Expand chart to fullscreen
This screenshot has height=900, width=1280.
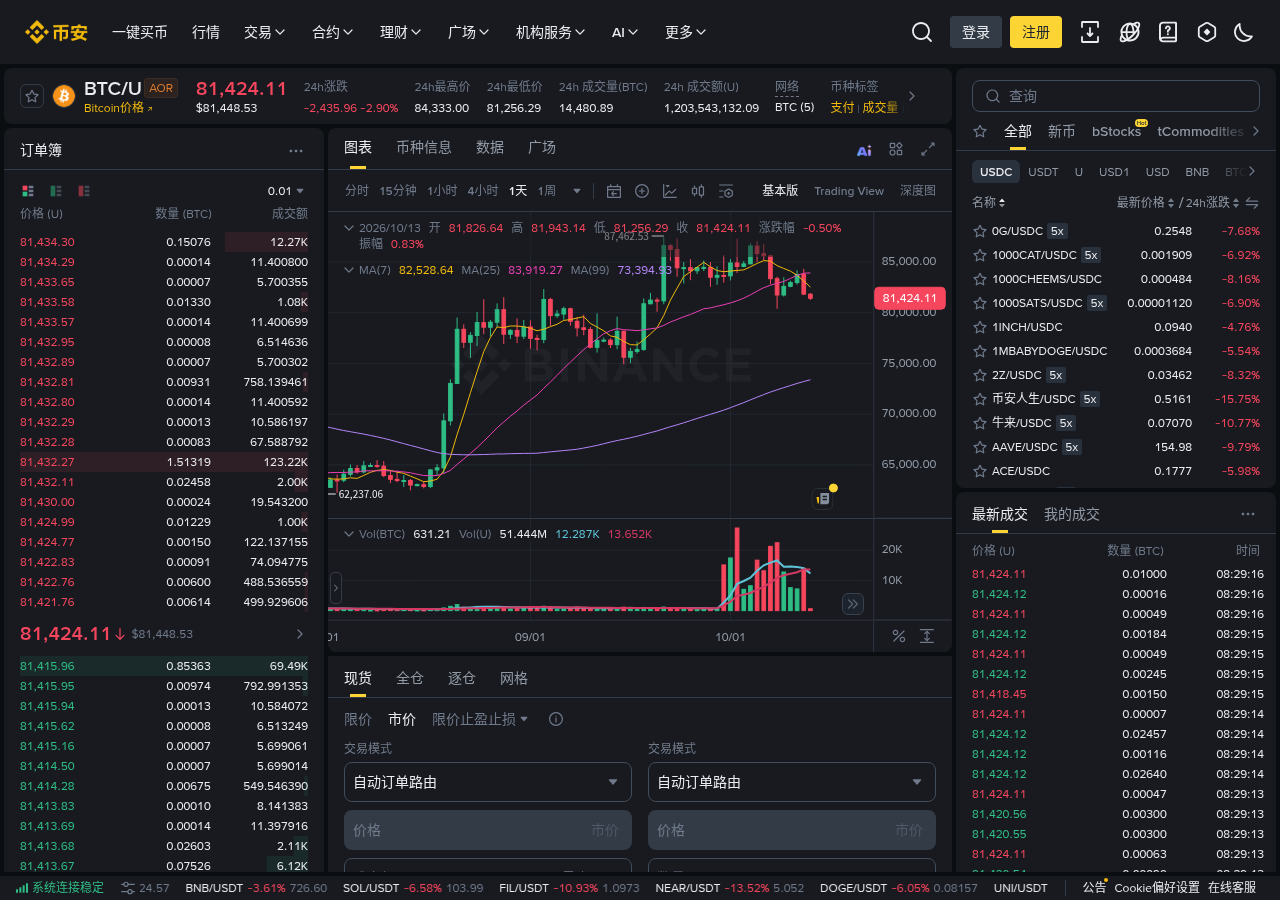pyautogui.click(x=928, y=149)
